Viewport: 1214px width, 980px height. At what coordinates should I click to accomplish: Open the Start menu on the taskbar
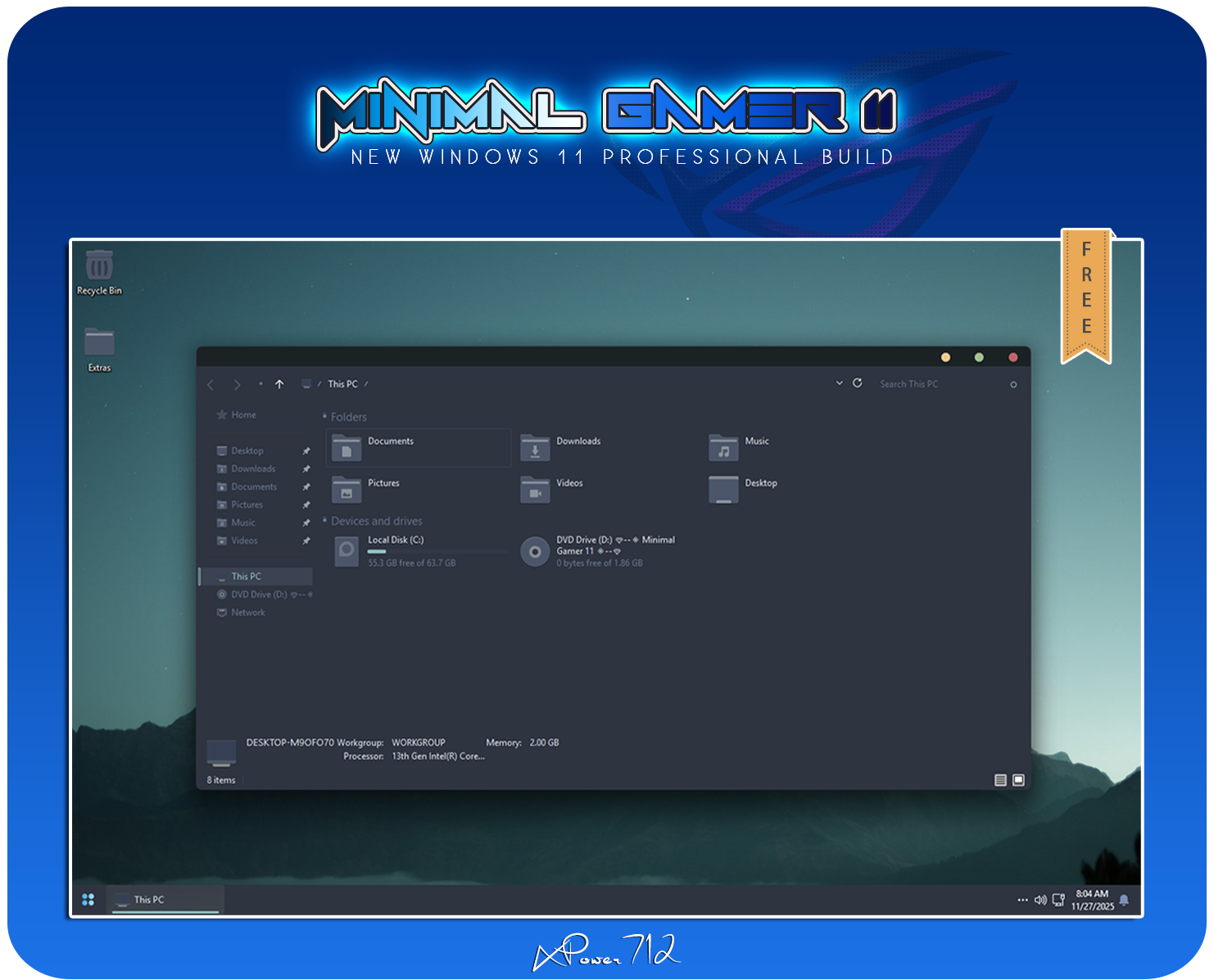88,900
